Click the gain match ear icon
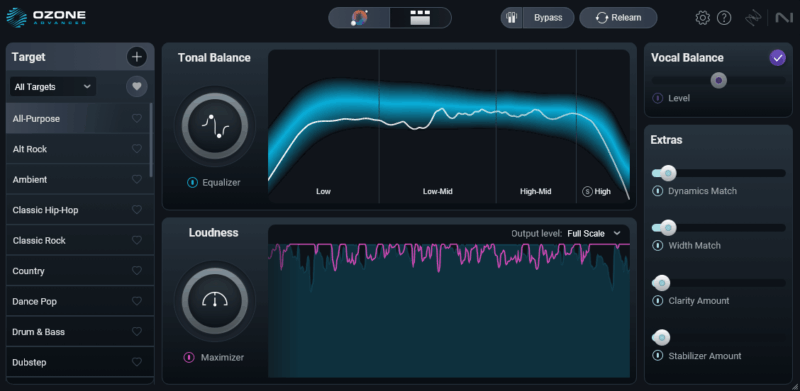 511,18
